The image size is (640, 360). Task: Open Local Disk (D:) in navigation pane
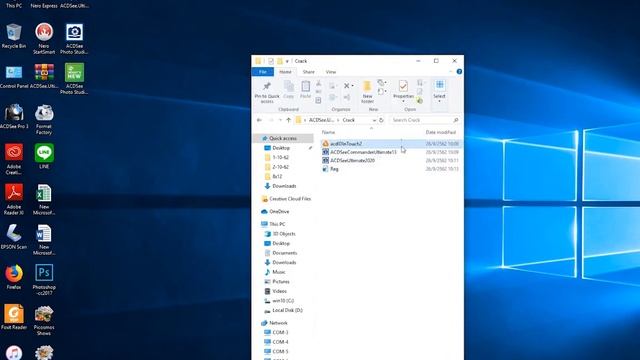point(287,310)
